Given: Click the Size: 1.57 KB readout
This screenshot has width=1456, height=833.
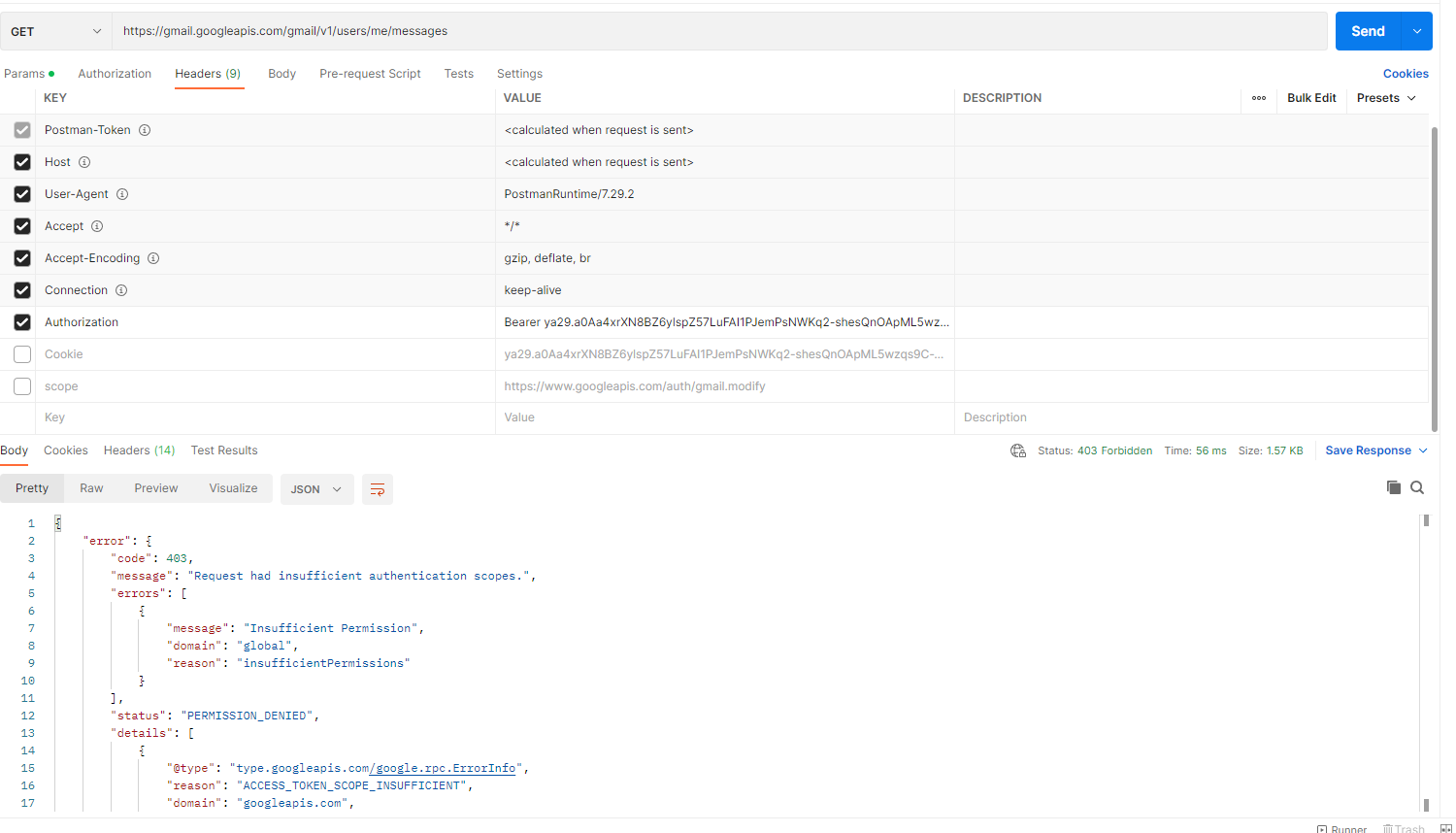Looking at the screenshot, I should (1271, 450).
